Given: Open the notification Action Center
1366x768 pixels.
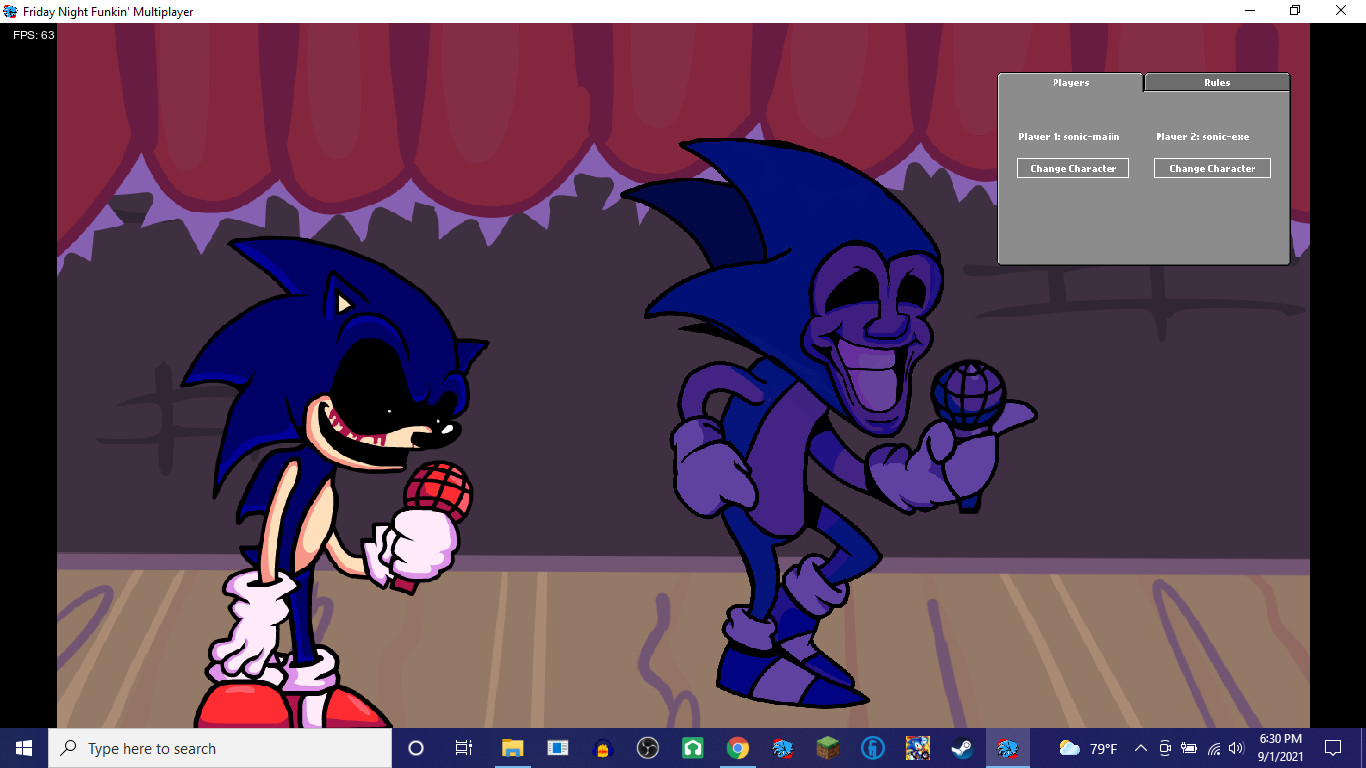Looking at the screenshot, I should pos(1333,748).
